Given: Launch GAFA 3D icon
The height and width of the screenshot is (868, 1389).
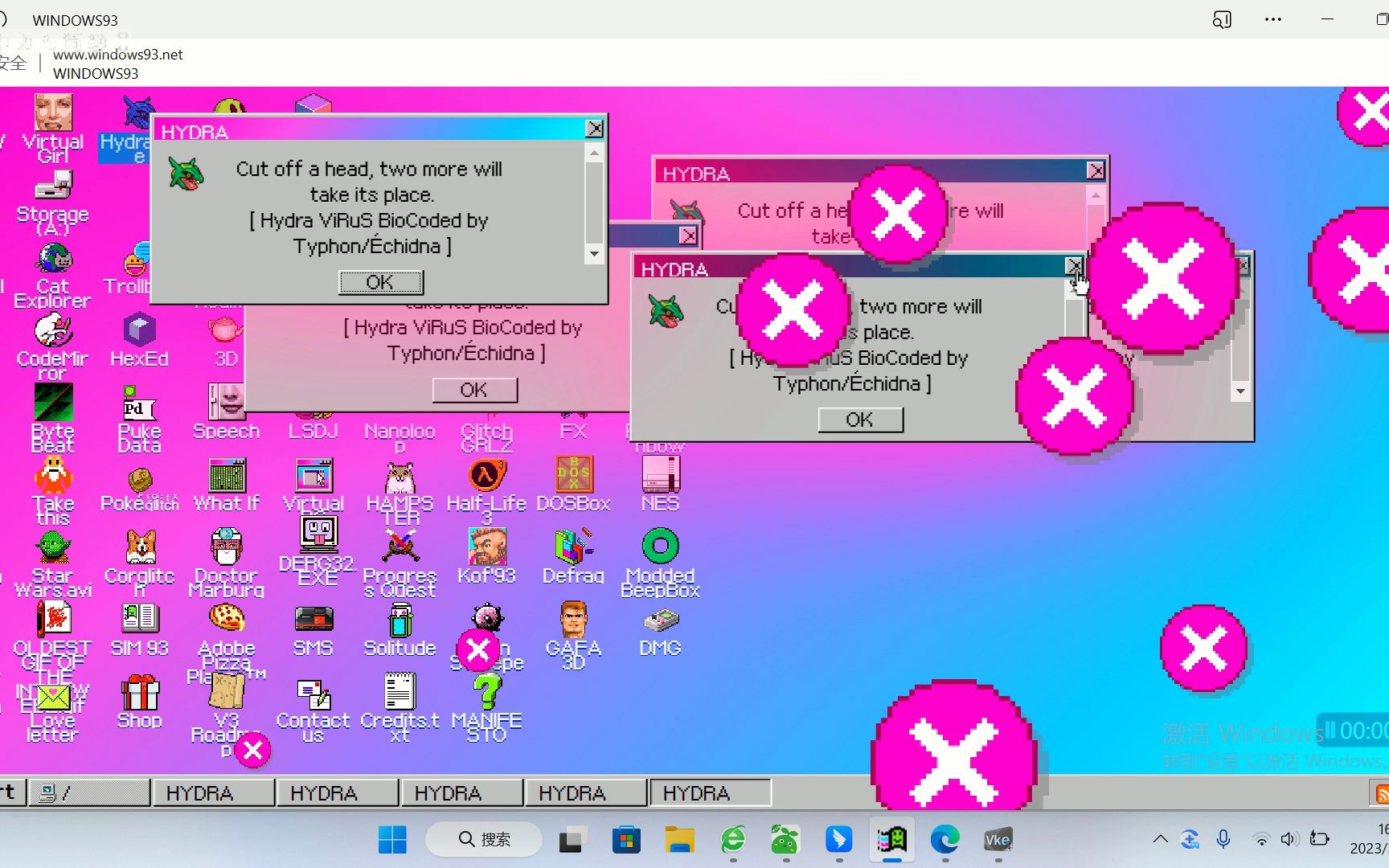Looking at the screenshot, I should tap(574, 635).
